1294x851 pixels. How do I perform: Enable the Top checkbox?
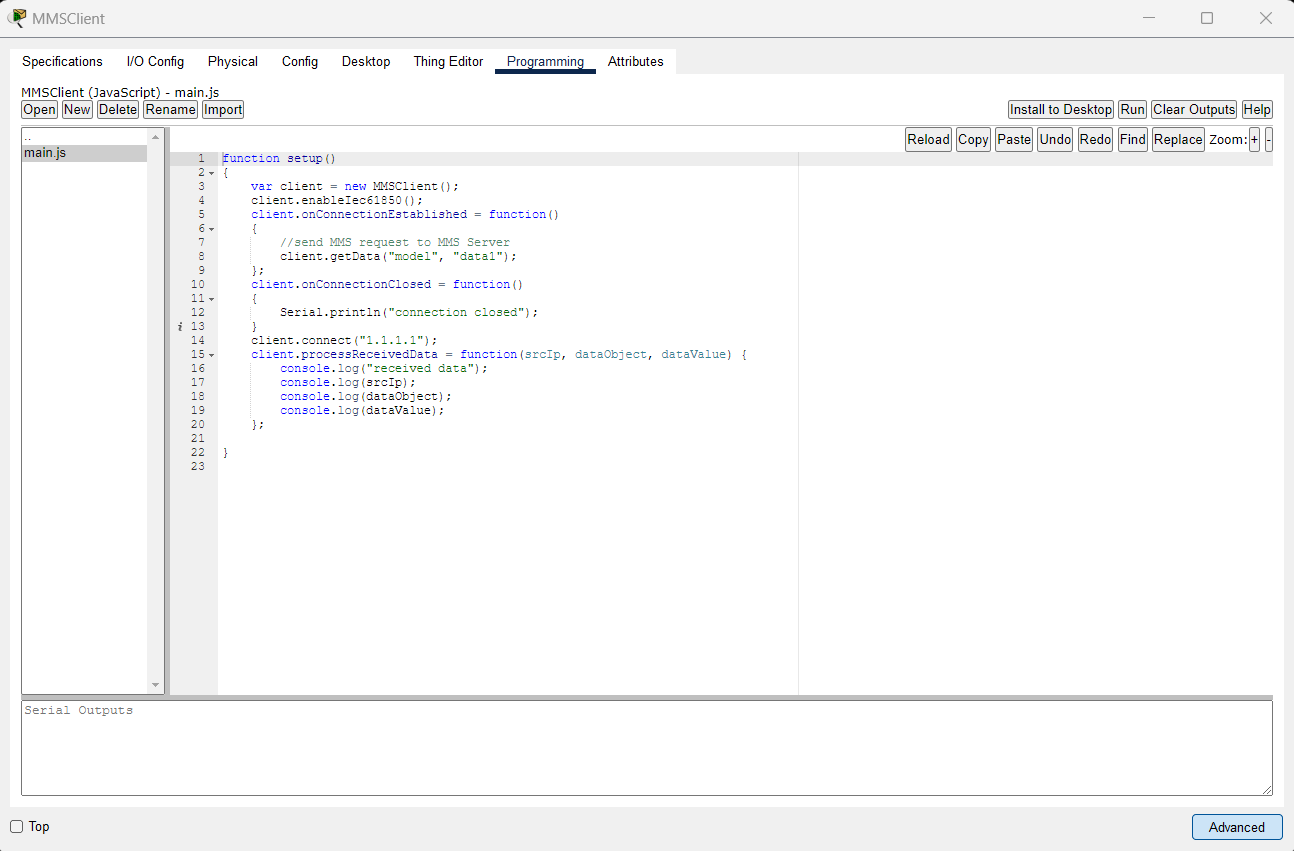[16, 826]
